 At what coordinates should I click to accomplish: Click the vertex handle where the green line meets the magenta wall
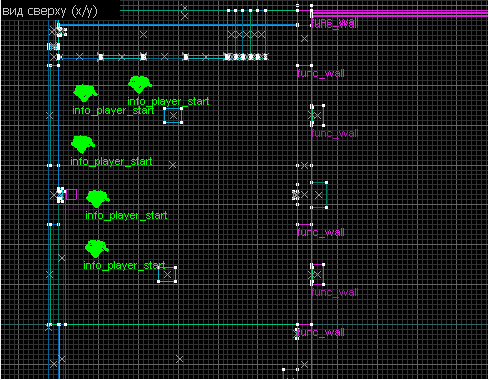click(298, 324)
